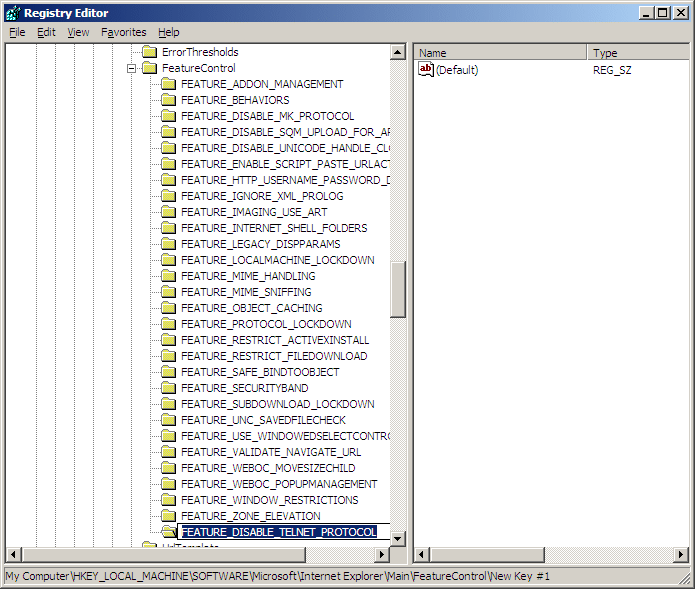
Task: Click the values pane horizontal scrollbar thumb
Action: (x=487, y=554)
